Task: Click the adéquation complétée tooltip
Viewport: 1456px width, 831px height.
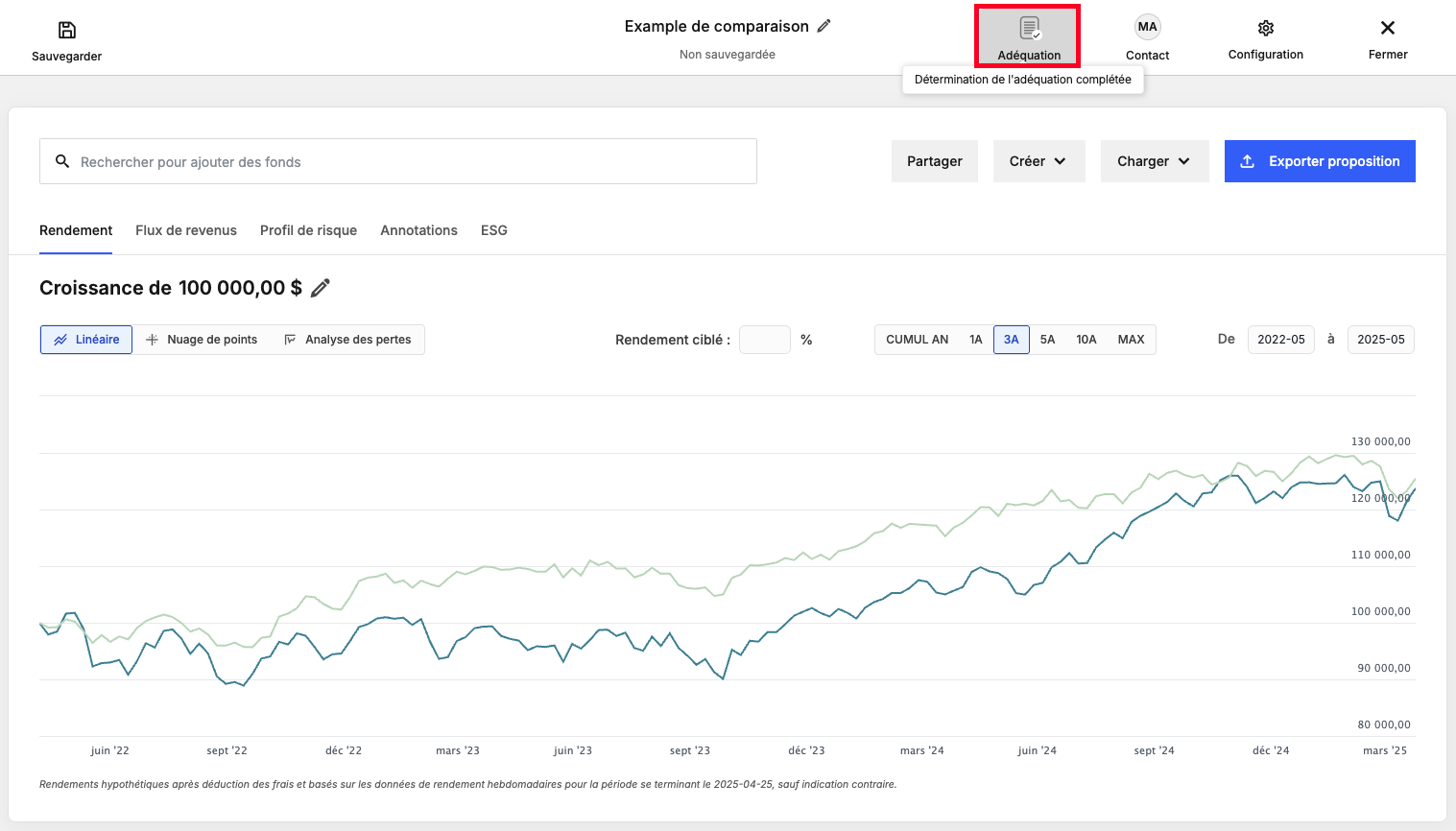Action: [1023, 80]
